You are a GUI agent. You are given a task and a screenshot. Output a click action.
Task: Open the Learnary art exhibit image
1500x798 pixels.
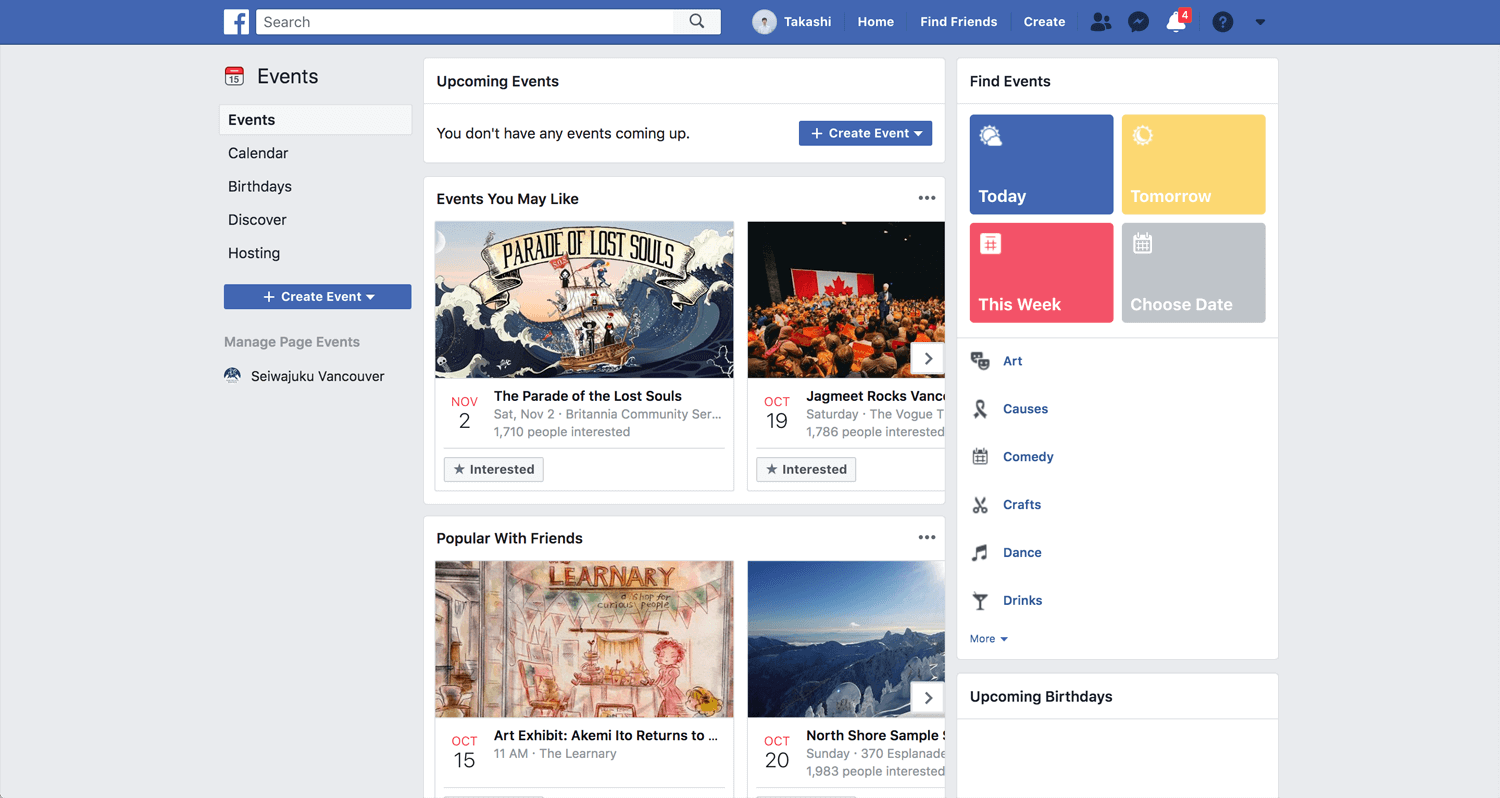click(x=584, y=639)
